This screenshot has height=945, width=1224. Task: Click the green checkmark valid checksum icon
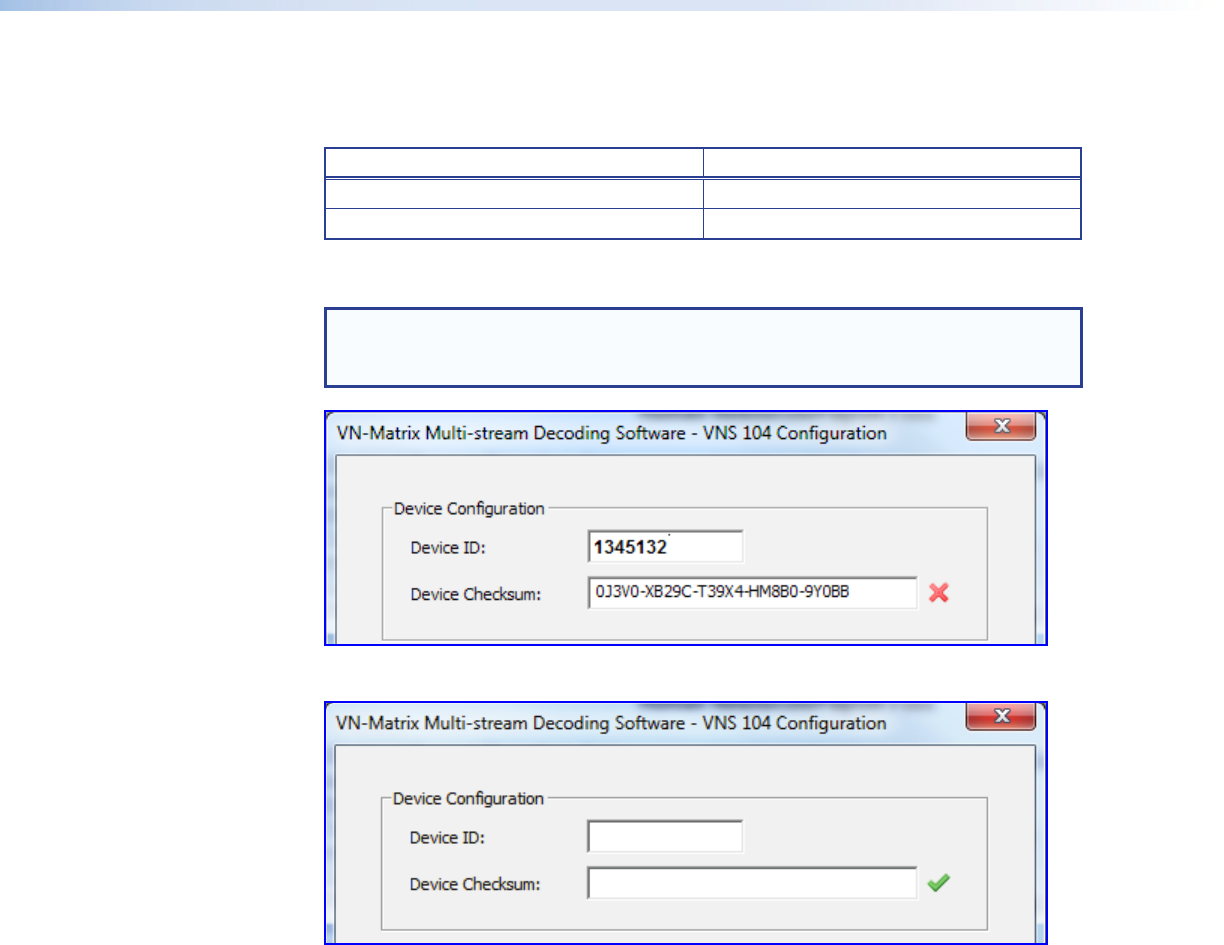click(938, 884)
